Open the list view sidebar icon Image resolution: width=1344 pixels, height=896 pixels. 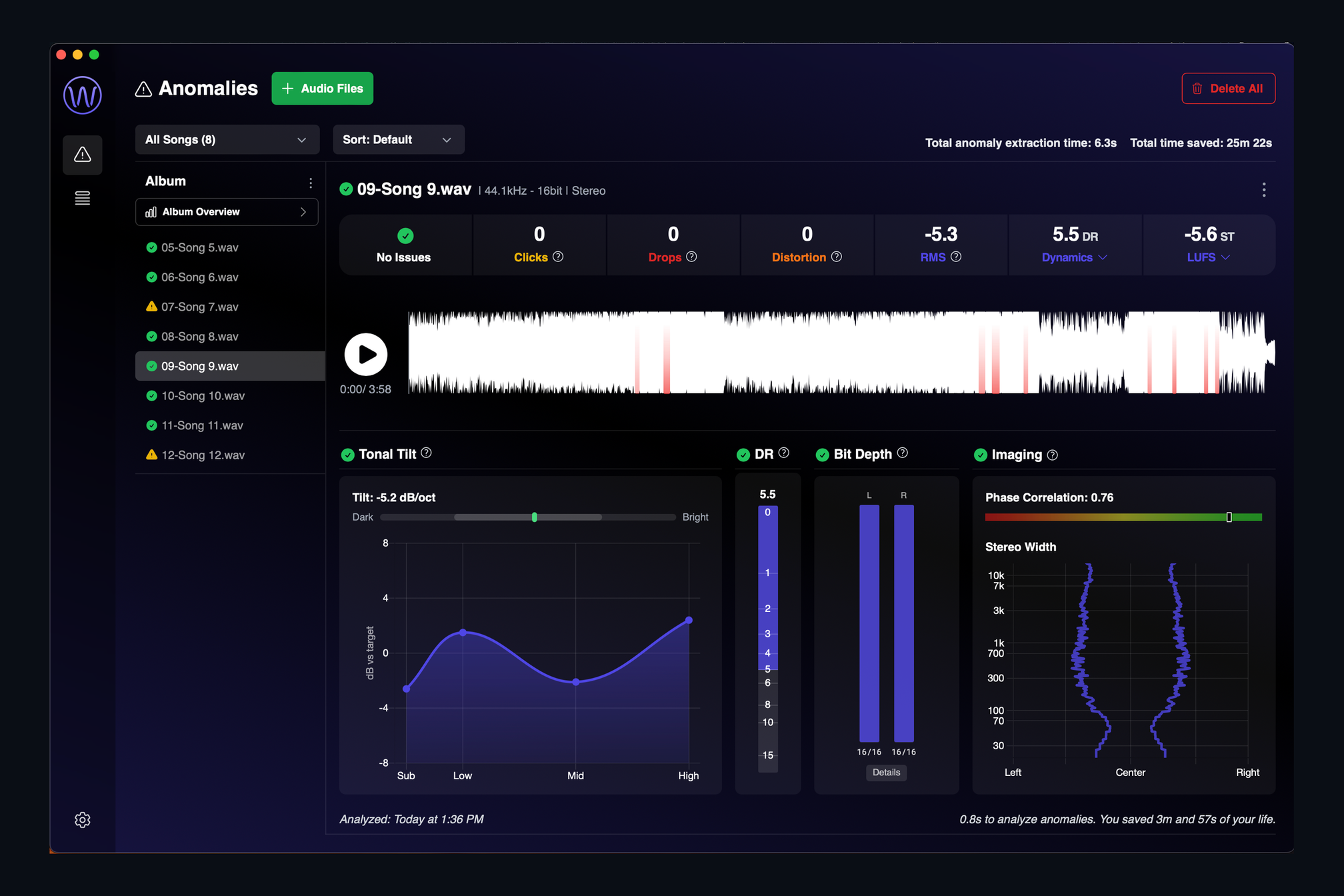82,198
